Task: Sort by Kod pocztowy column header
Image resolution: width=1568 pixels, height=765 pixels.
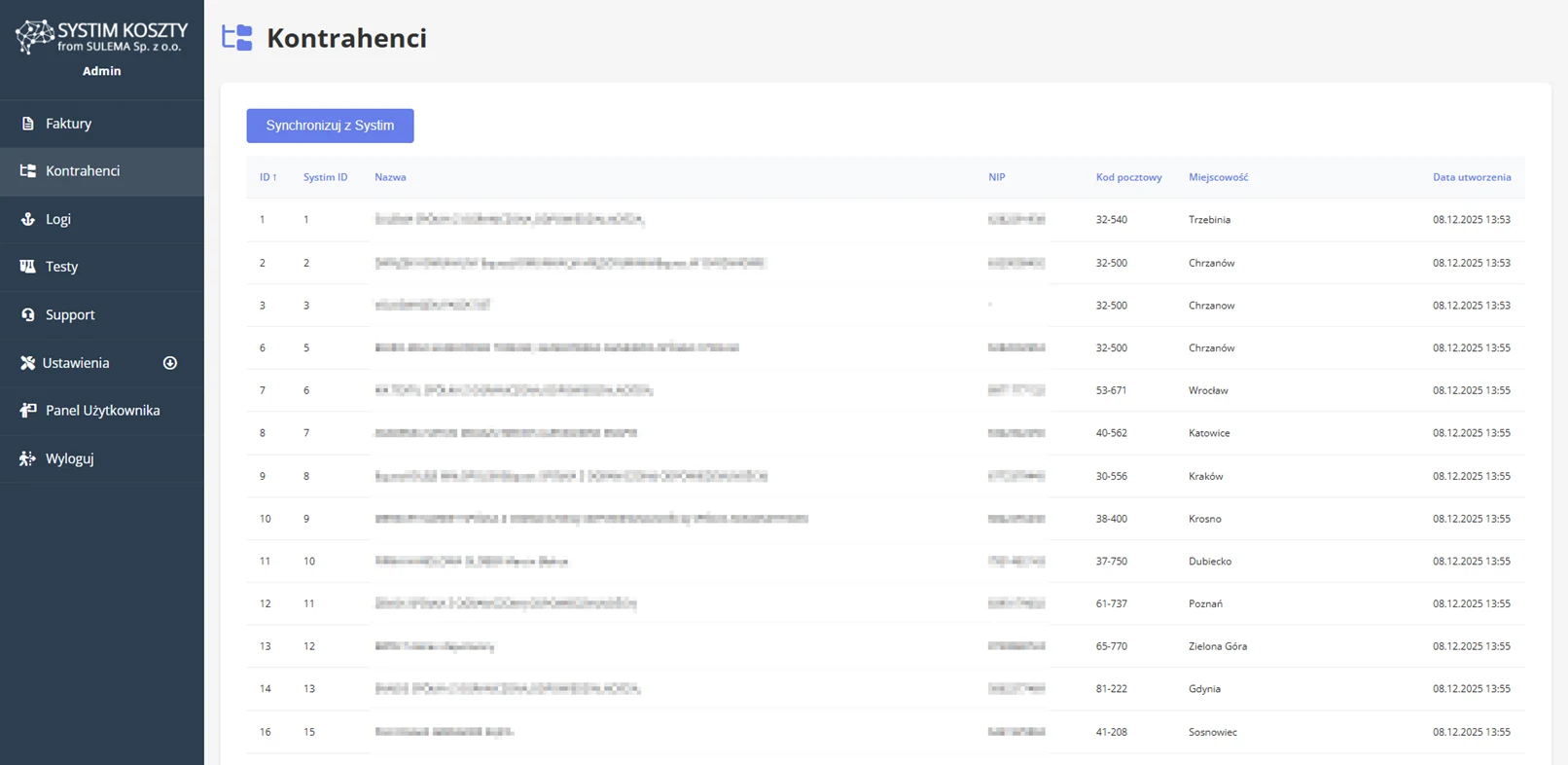Action: [1128, 177]
